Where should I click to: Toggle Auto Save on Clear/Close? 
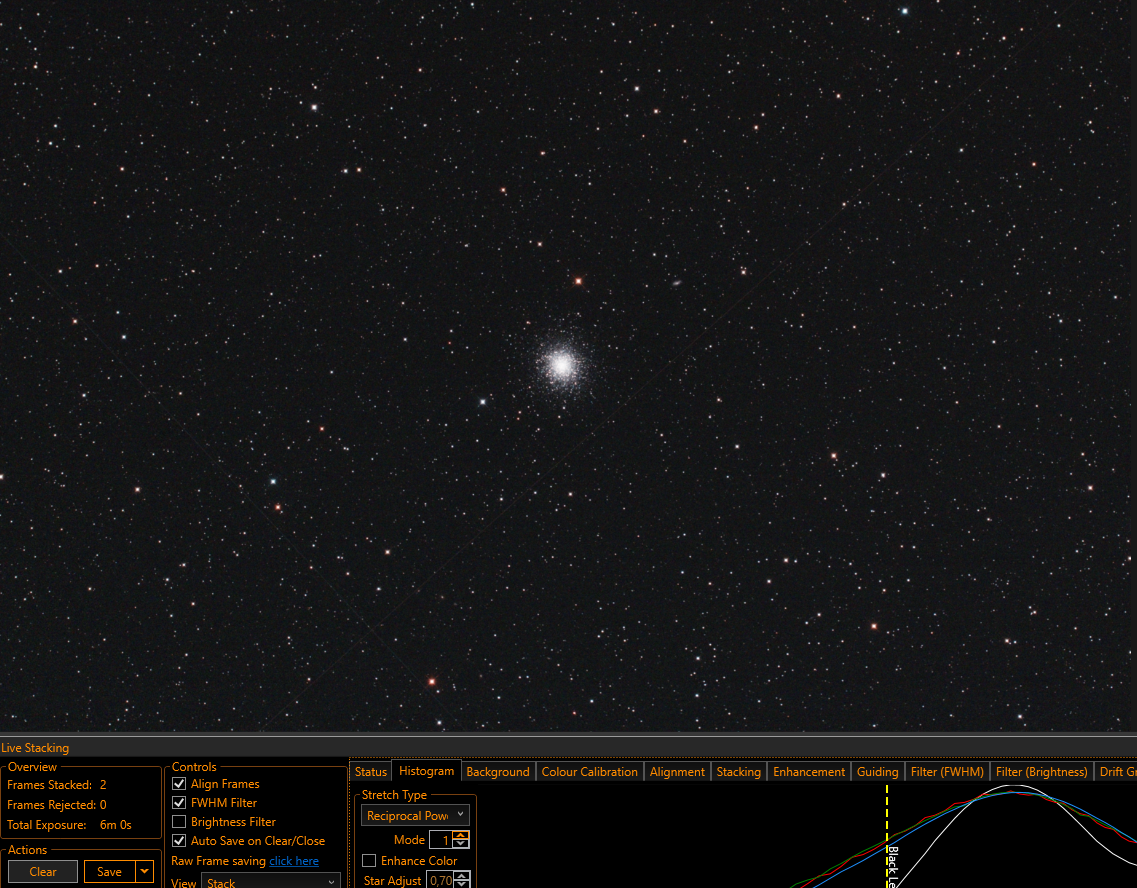pos(179,840)
